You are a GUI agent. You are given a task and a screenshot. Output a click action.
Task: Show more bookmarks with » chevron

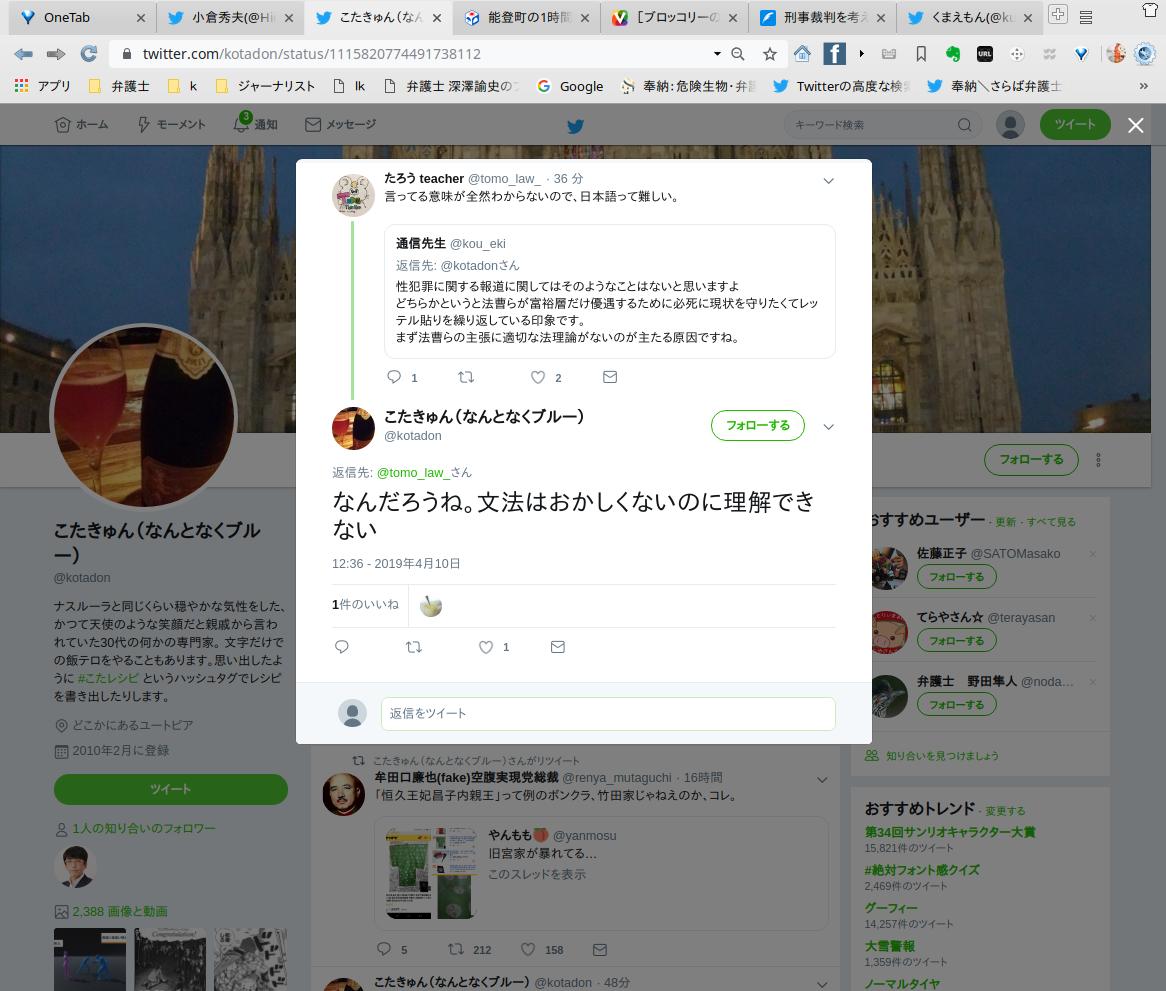tap(1144, 86)
